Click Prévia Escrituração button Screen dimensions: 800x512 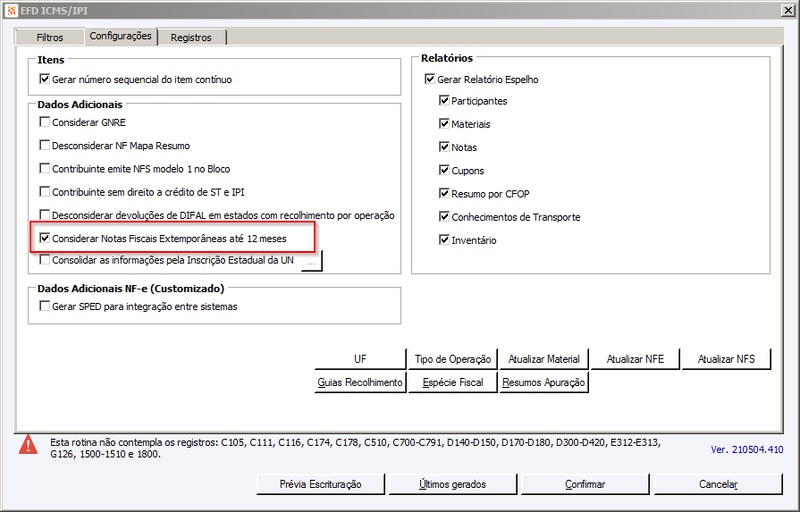click(320, 484)
